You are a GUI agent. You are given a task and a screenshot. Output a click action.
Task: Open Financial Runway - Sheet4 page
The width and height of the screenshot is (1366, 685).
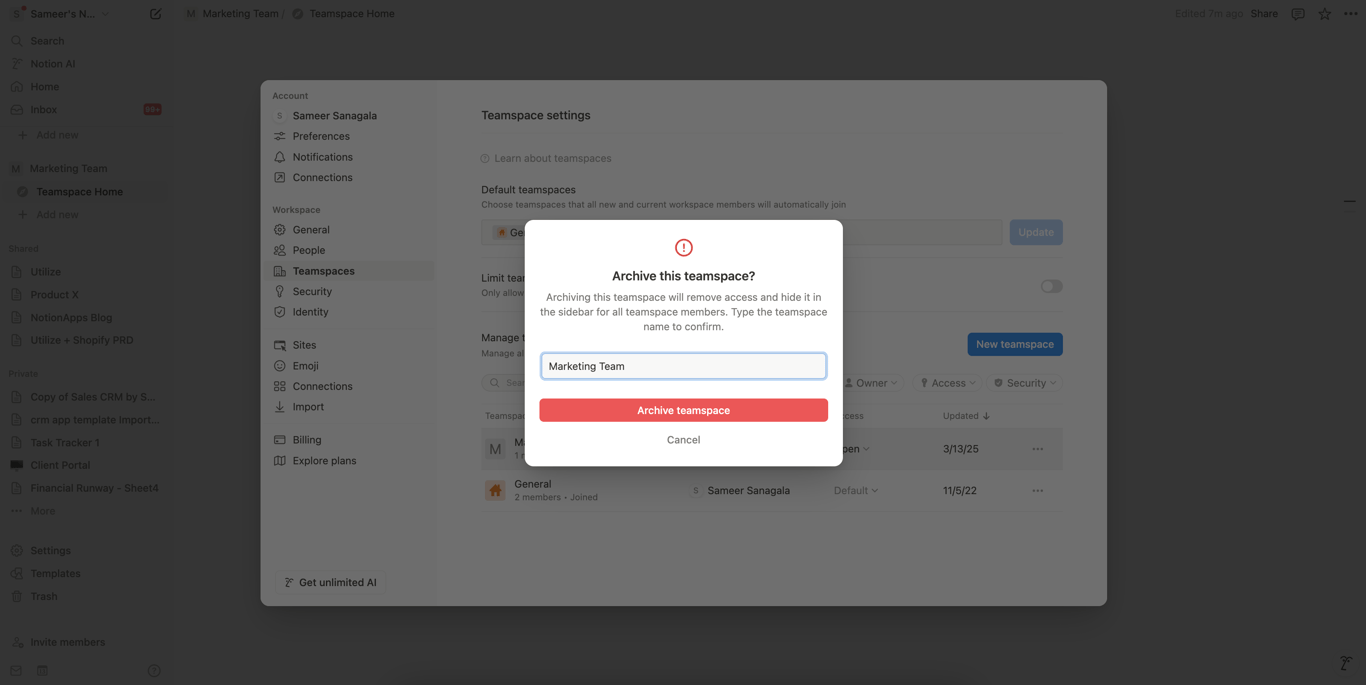point(85,488)
